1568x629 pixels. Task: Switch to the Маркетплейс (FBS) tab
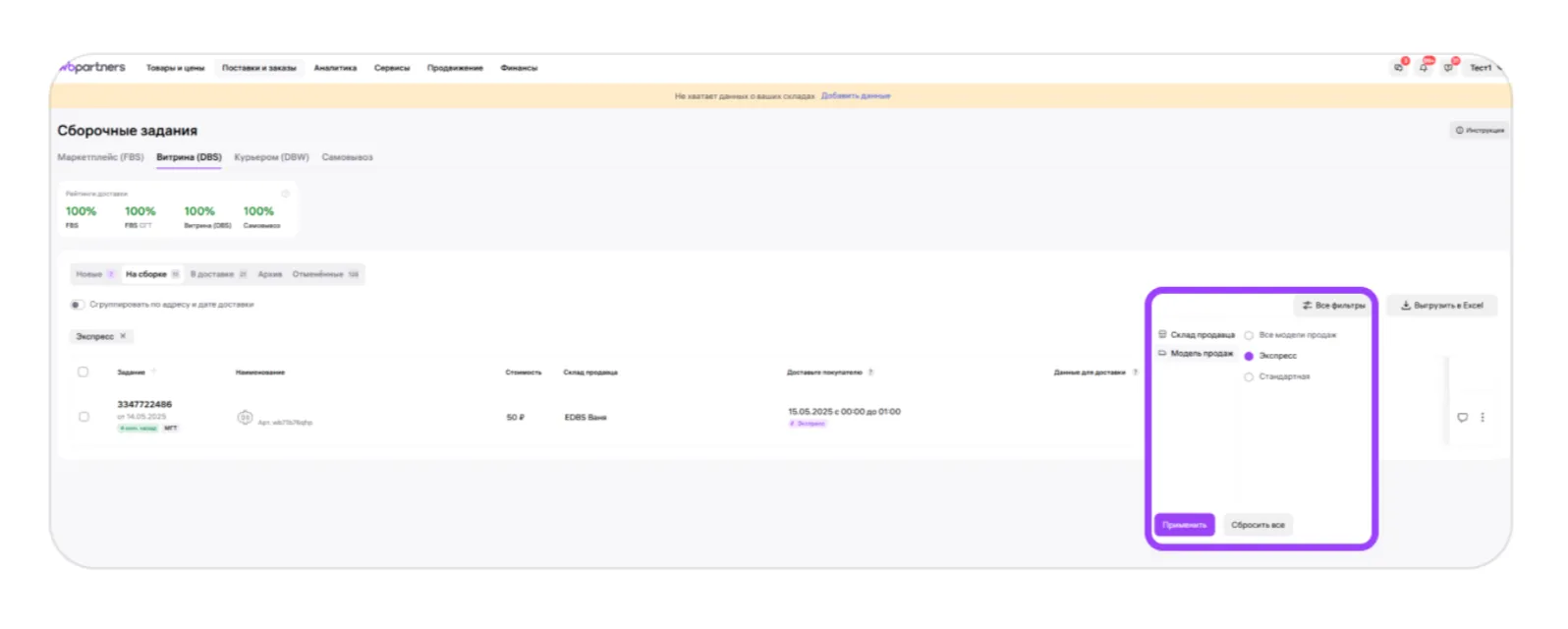(x=100, y=157)
